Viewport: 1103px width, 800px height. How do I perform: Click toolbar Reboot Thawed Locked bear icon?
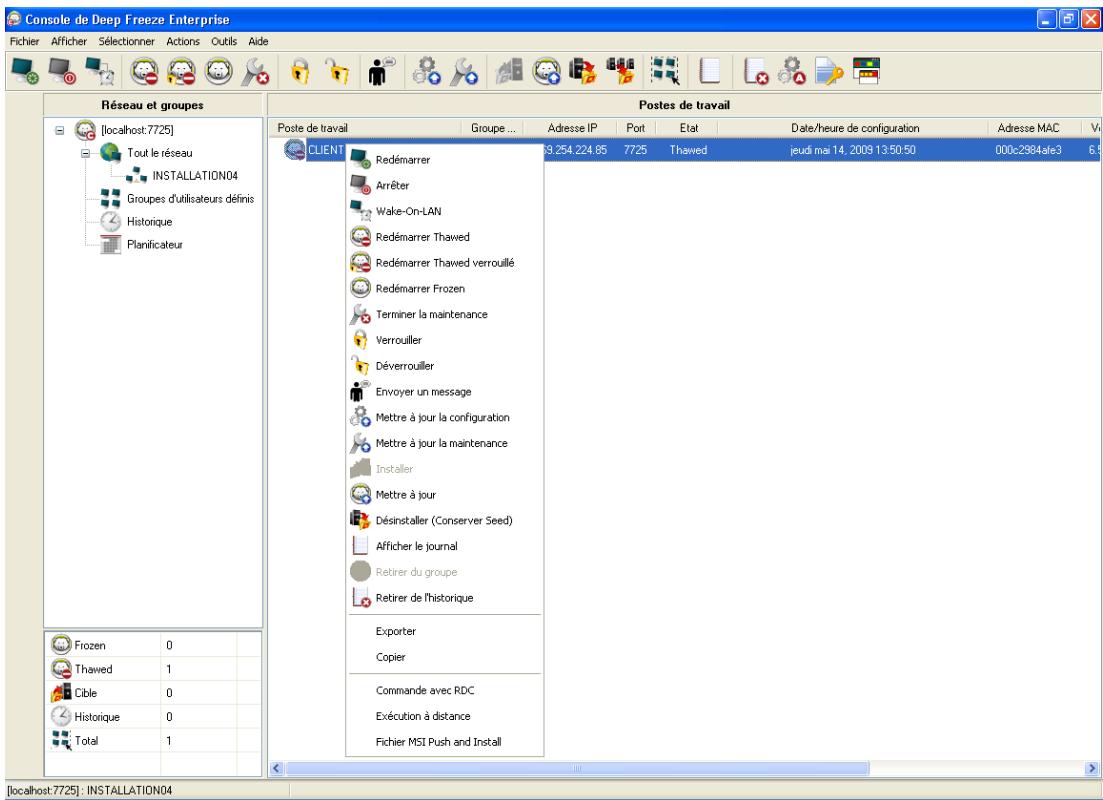pos(181,71)
